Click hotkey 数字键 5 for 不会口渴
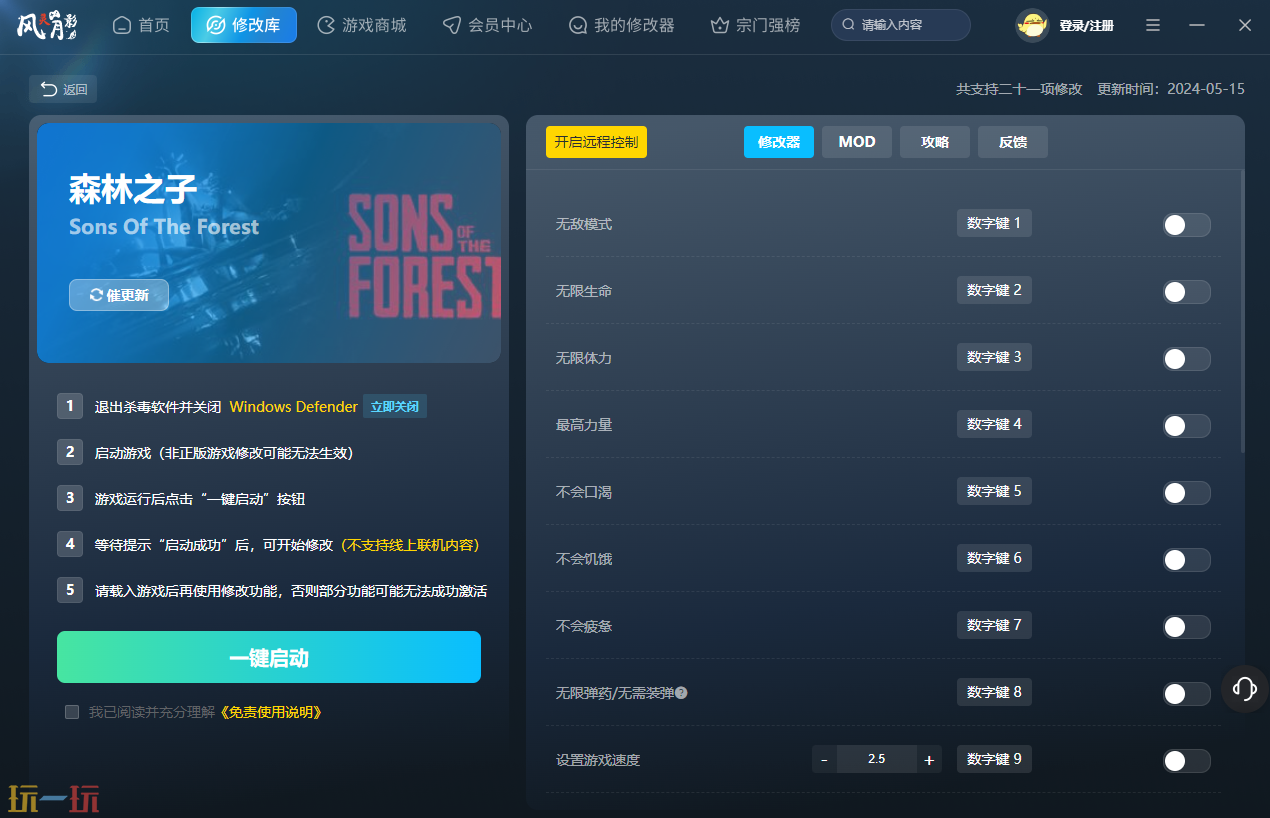 click(994, 491)
